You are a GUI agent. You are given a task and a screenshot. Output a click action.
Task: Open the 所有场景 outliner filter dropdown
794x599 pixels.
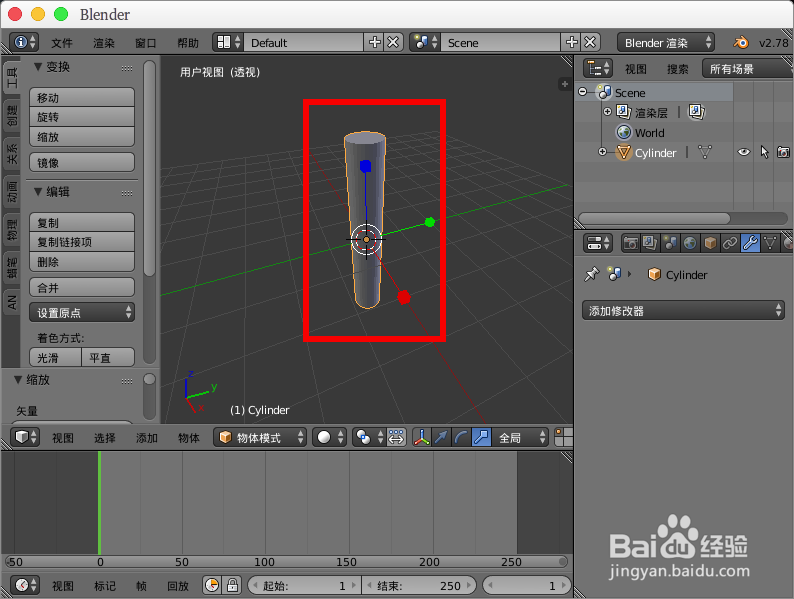747,68
